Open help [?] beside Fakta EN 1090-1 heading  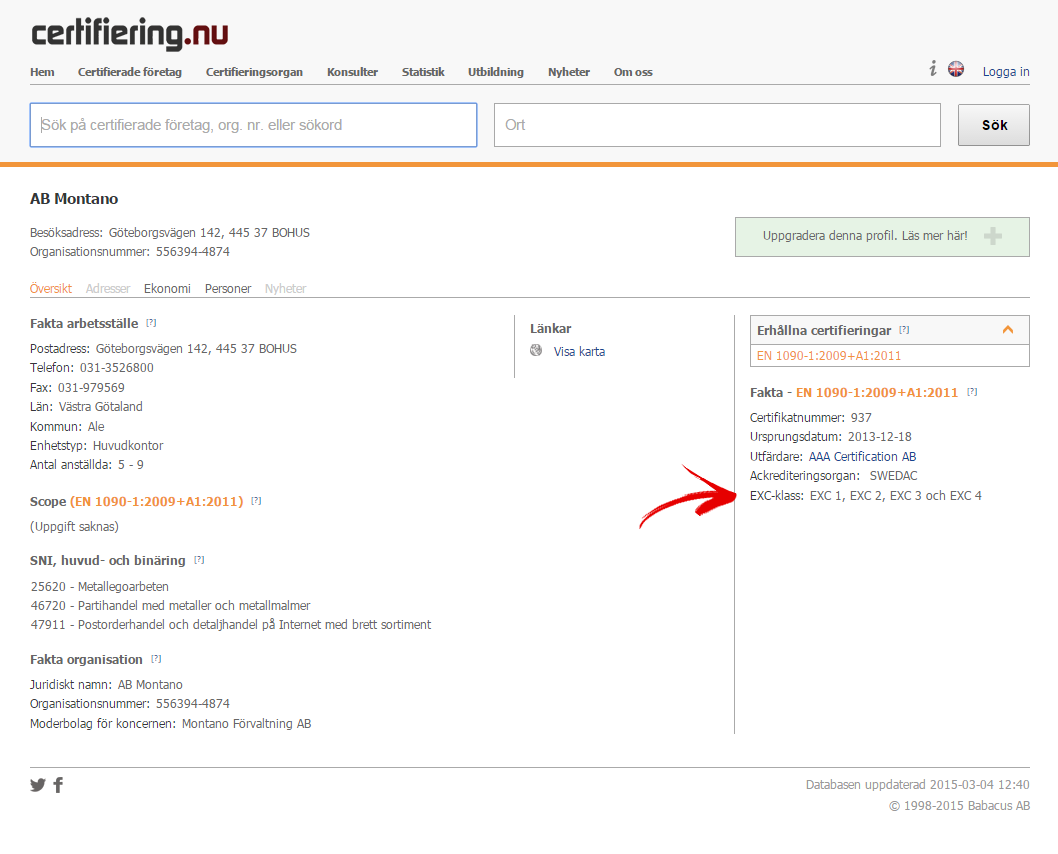(972, 392)
